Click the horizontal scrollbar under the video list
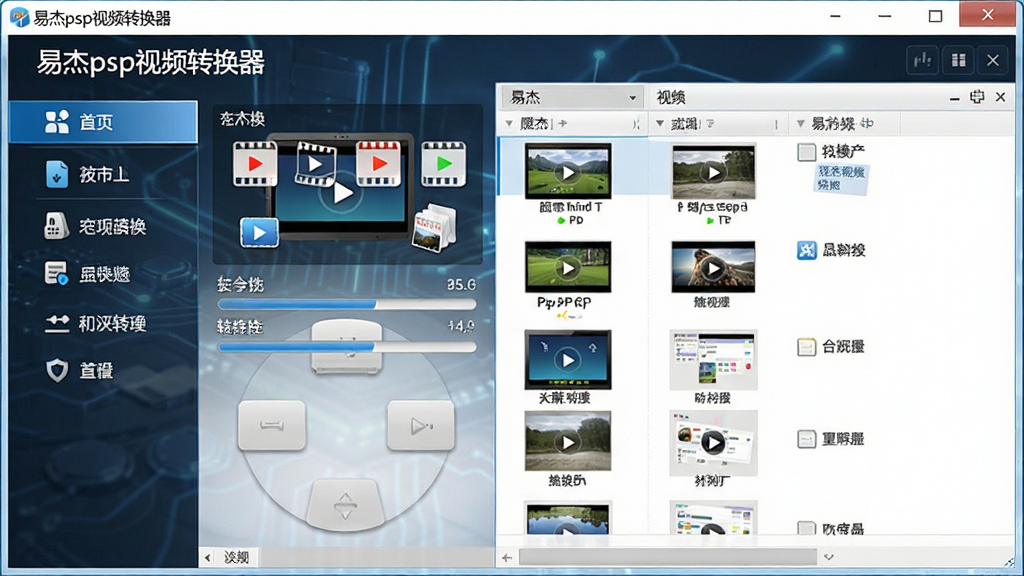 (x=667, y=557)
